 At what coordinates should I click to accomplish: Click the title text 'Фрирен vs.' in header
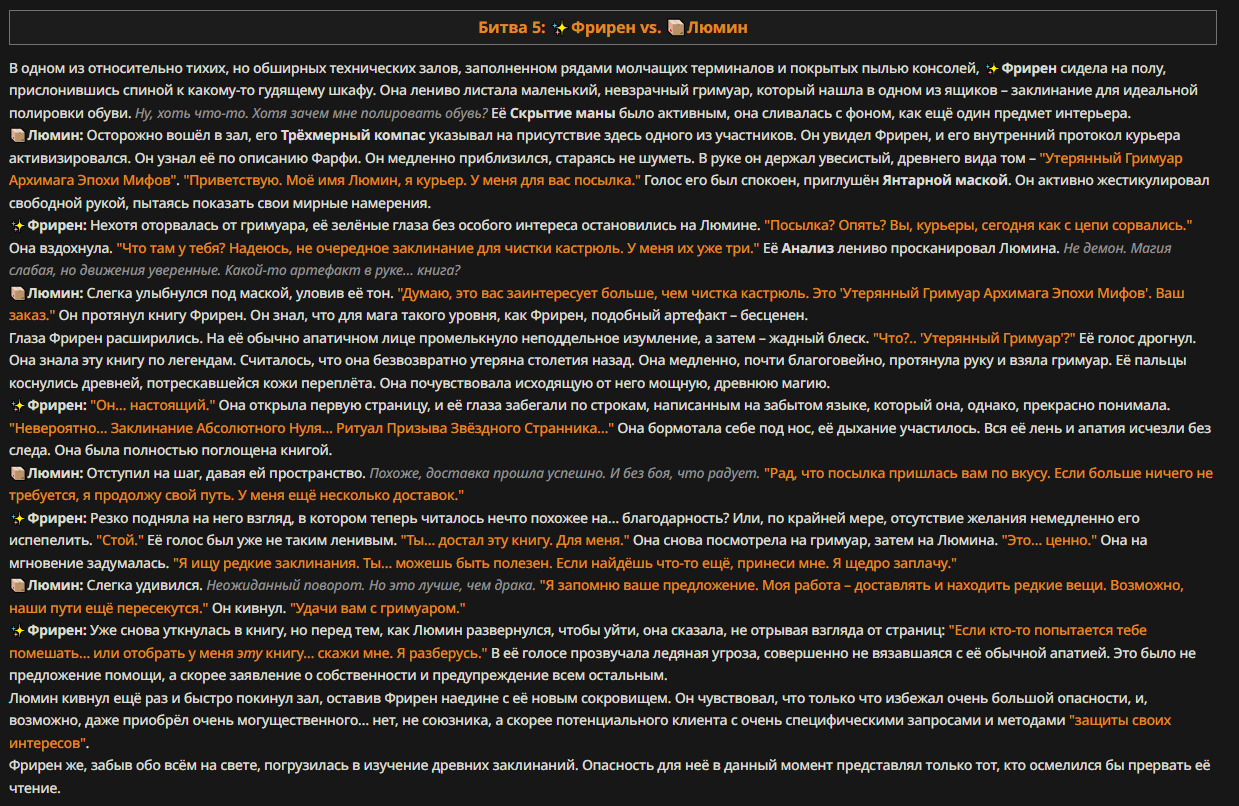coord(616,28)
